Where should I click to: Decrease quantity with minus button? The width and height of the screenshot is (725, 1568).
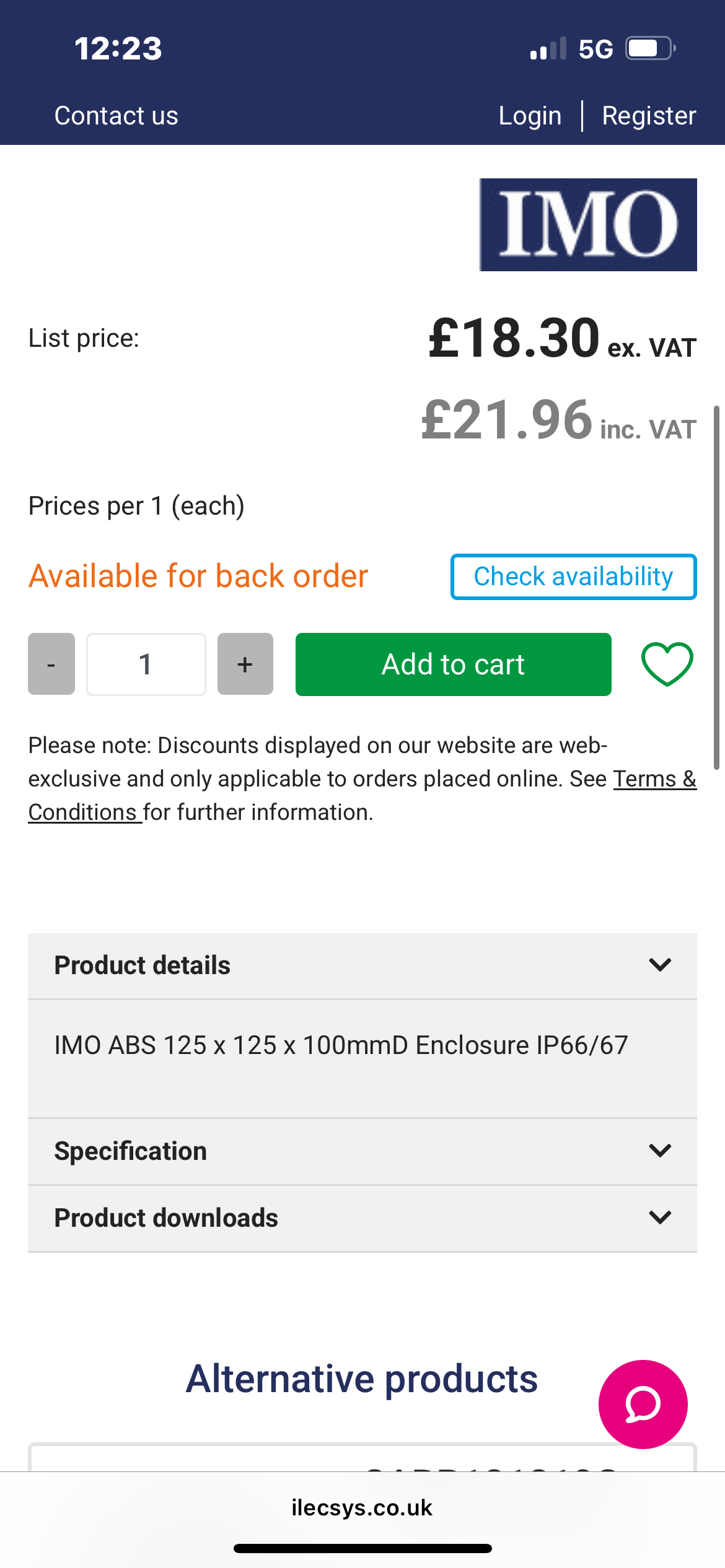pyautogui.click(x=51, y=664)
